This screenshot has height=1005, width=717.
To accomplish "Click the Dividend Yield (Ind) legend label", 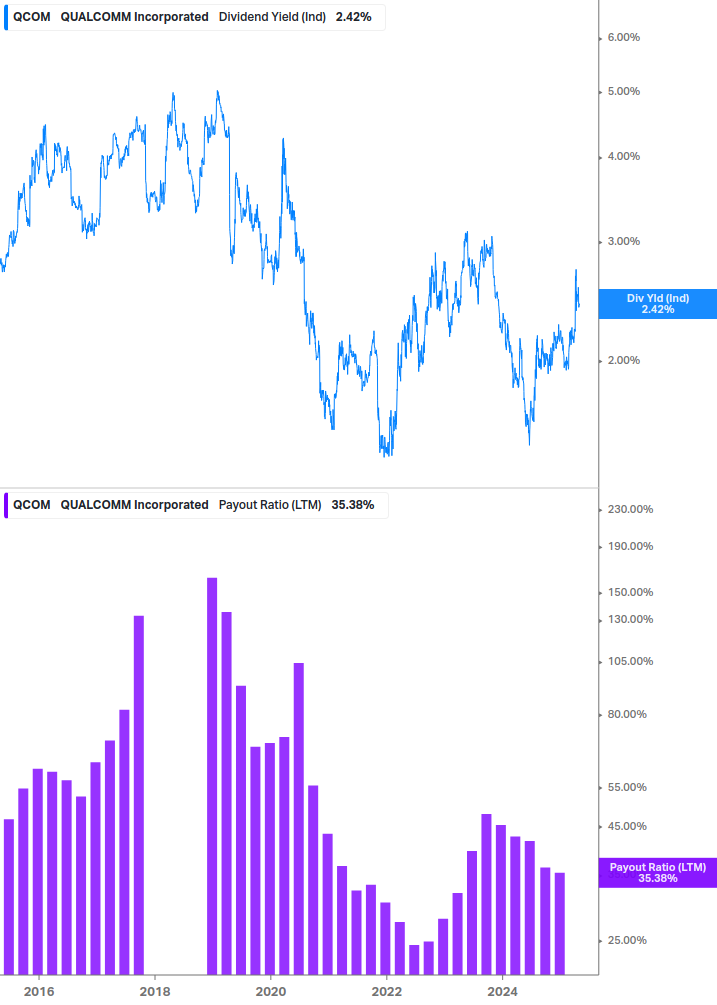I will coord(272,17).
